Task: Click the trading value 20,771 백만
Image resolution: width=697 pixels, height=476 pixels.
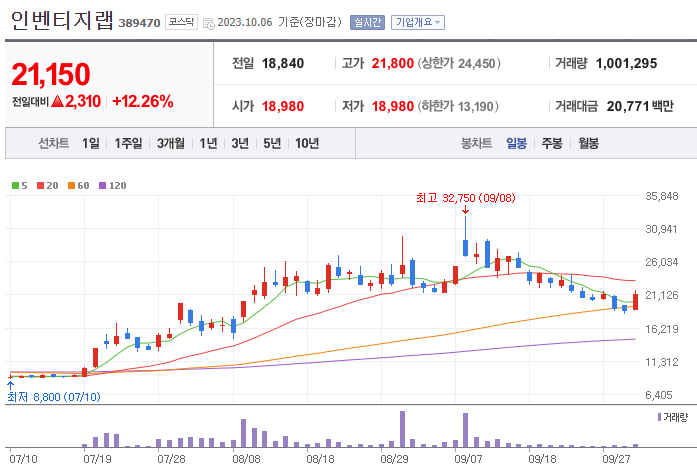Action: coord(640,106)
